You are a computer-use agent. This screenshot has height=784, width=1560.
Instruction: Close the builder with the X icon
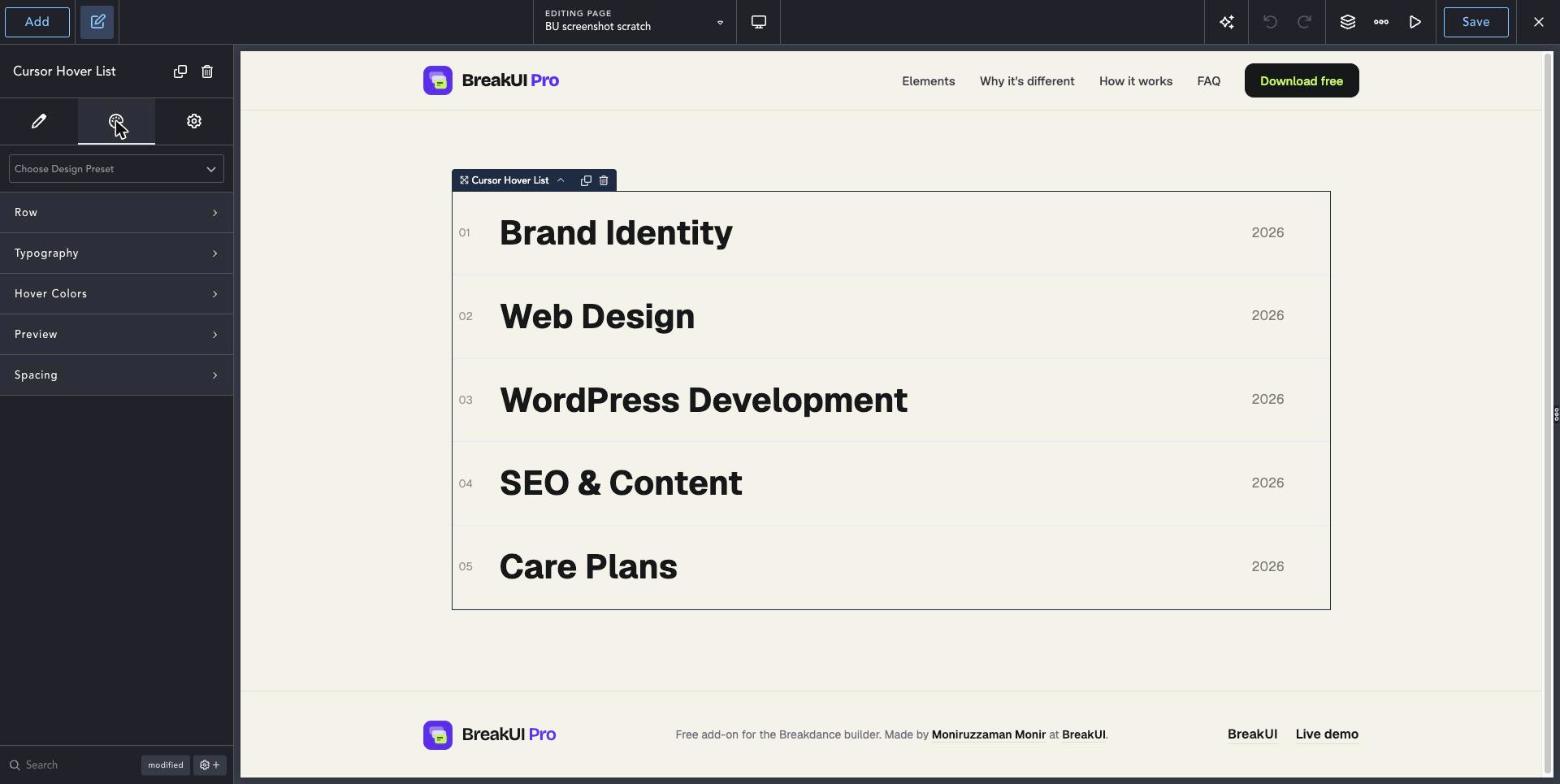1539,22
